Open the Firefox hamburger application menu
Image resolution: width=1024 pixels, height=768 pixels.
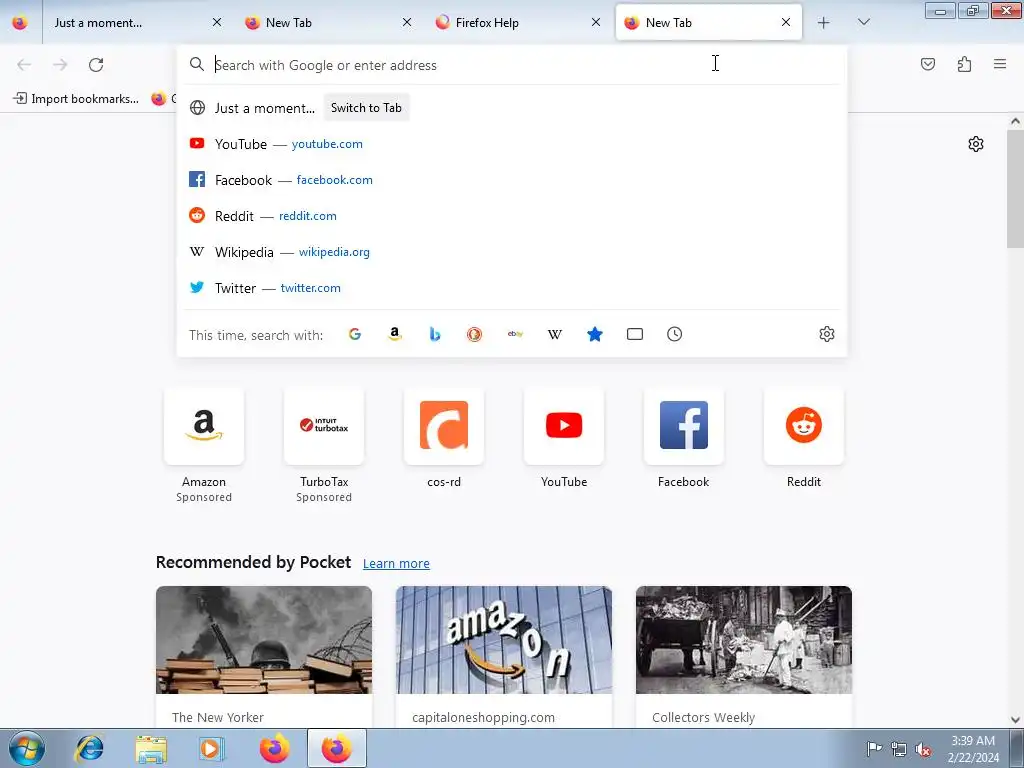pos(1000,64)
